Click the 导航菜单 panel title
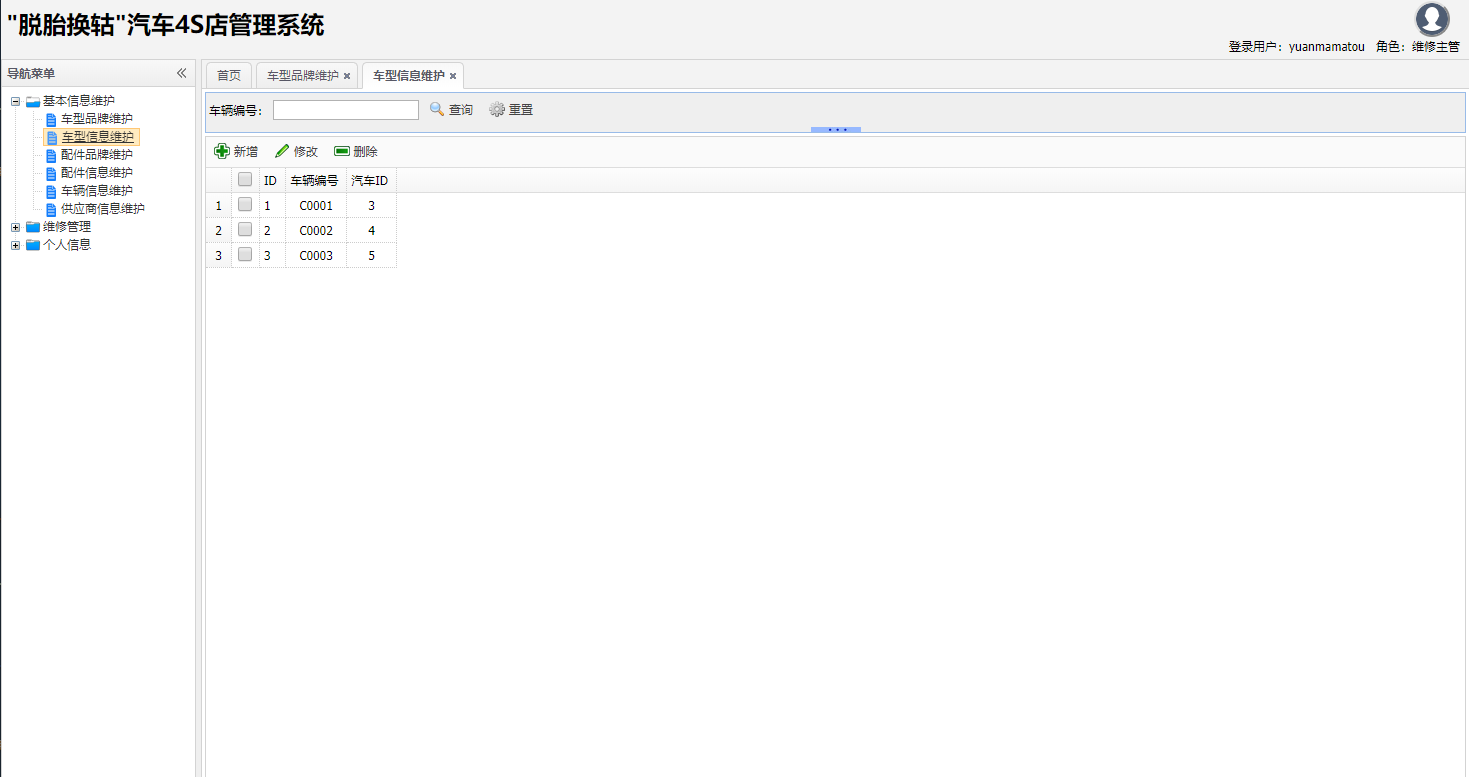 pyautogui.click(x=31, y=74)
